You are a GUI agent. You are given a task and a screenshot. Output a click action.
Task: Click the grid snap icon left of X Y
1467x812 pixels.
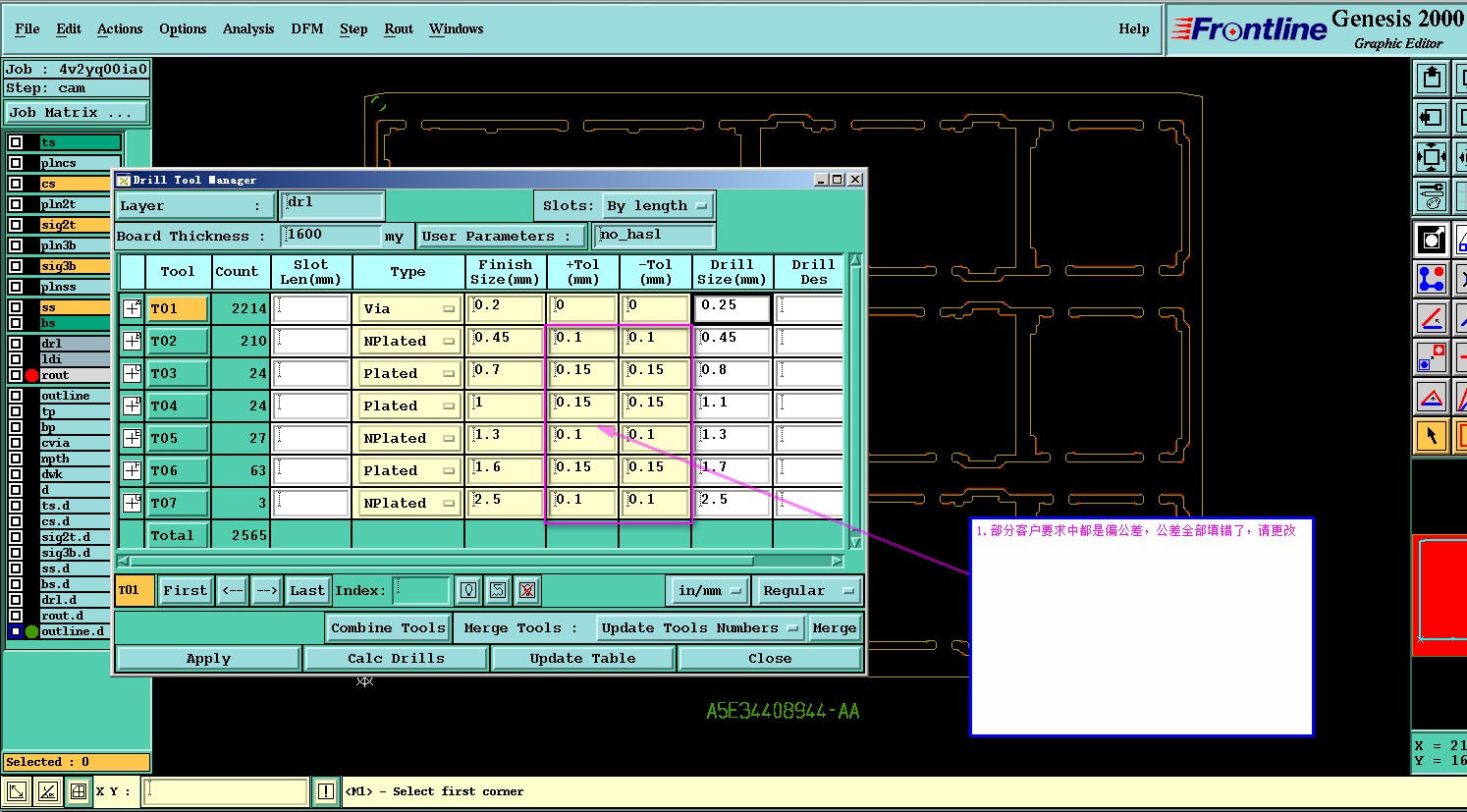79,791
